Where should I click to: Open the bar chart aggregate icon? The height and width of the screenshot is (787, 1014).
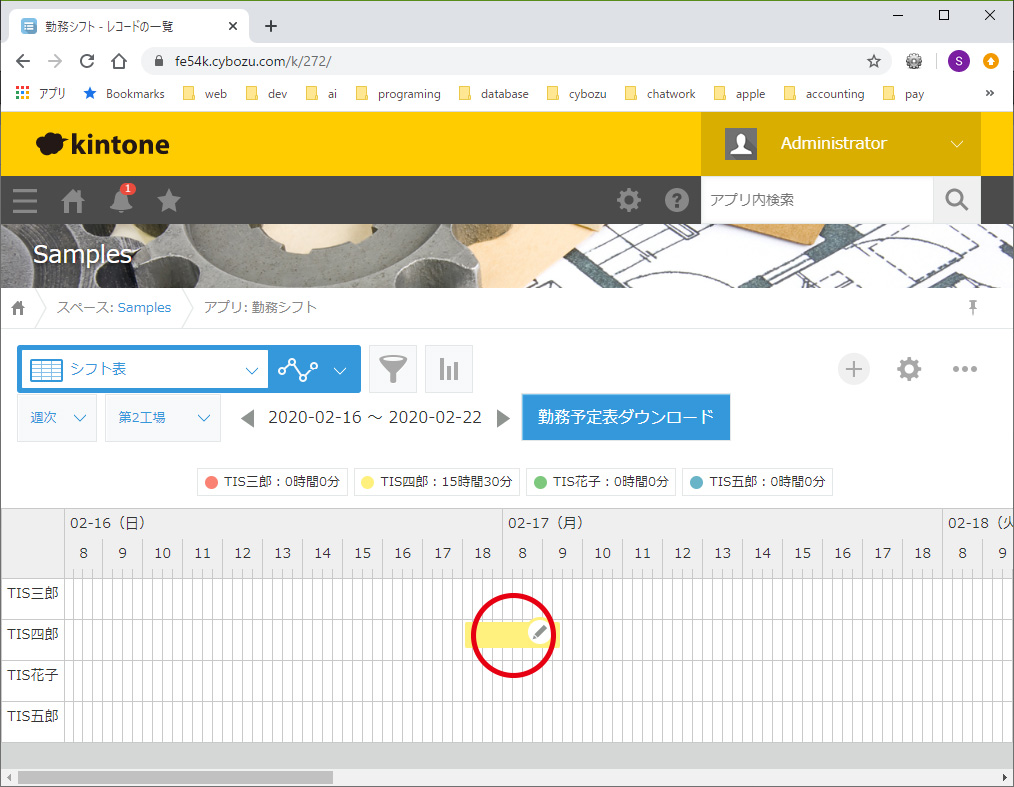pyautogui.click(x=449, y=369)
